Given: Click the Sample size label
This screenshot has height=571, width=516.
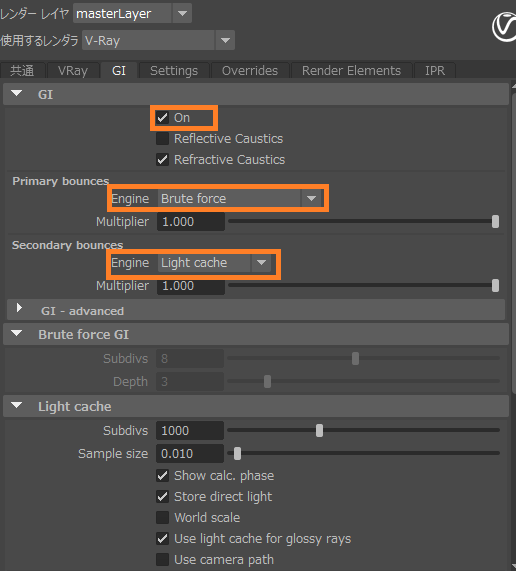Looking at the screenshot, I should click(113, 453).
